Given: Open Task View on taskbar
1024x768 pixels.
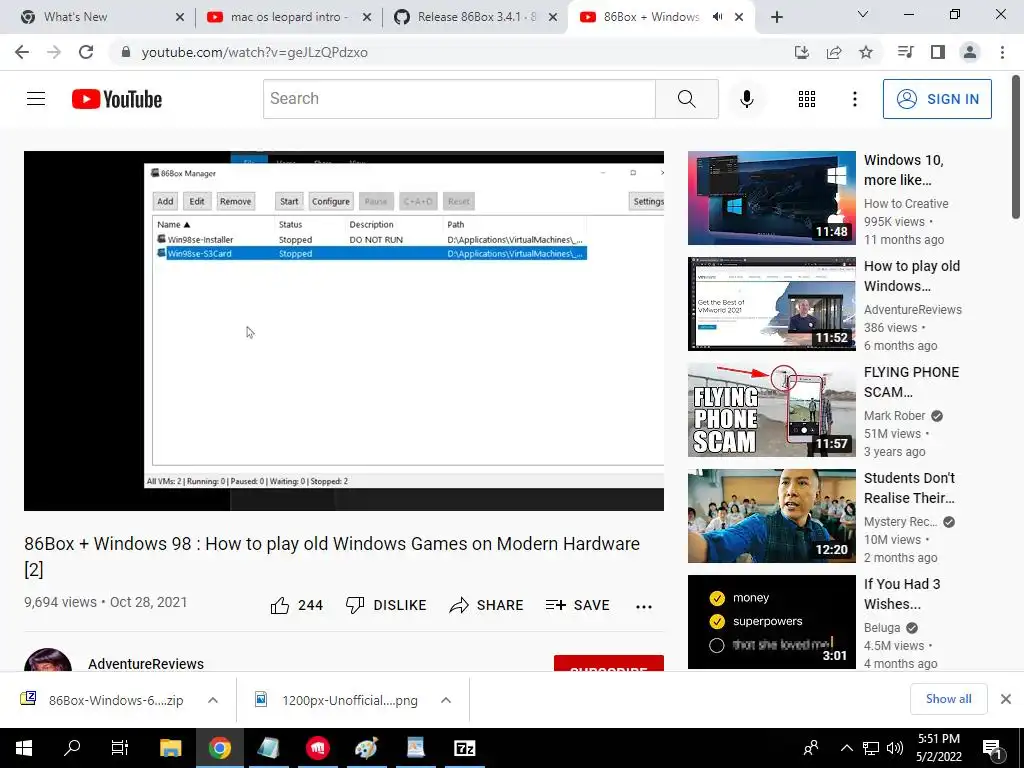Looking at the screenshot, I should [x=120, y=748].
